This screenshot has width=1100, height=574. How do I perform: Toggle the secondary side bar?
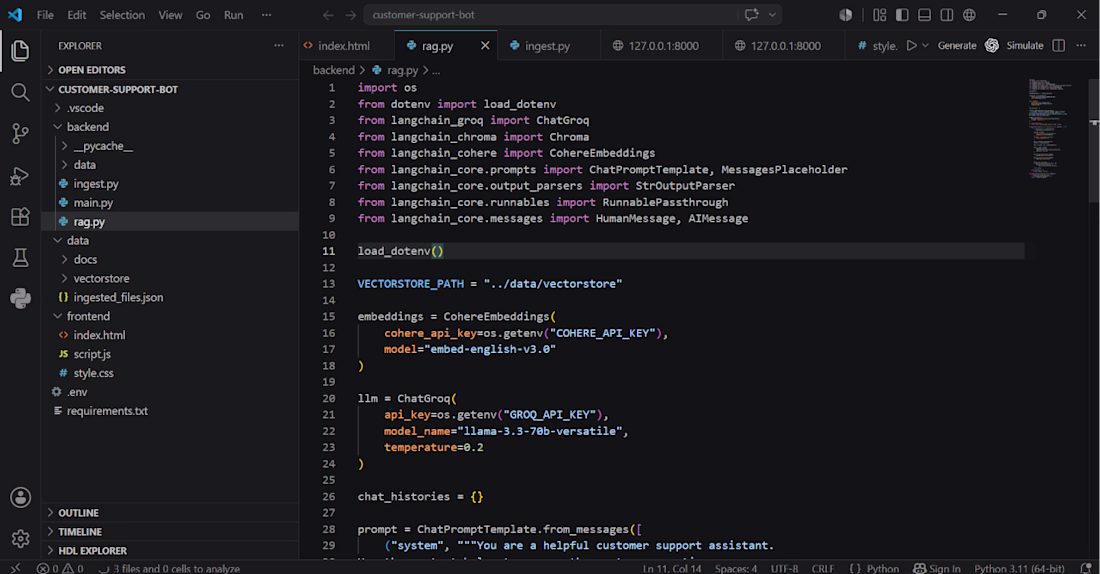click(946, 15)
